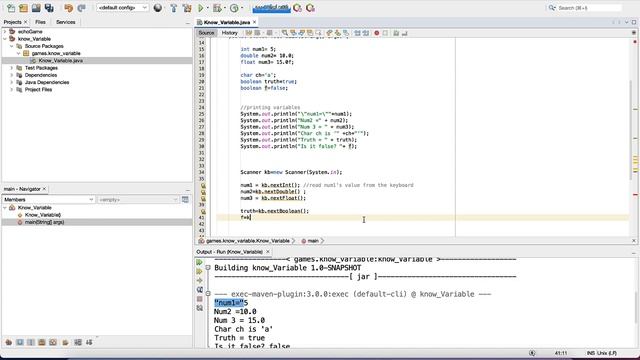Toggle Show Fields filter in the Navigator

(20, 342)
